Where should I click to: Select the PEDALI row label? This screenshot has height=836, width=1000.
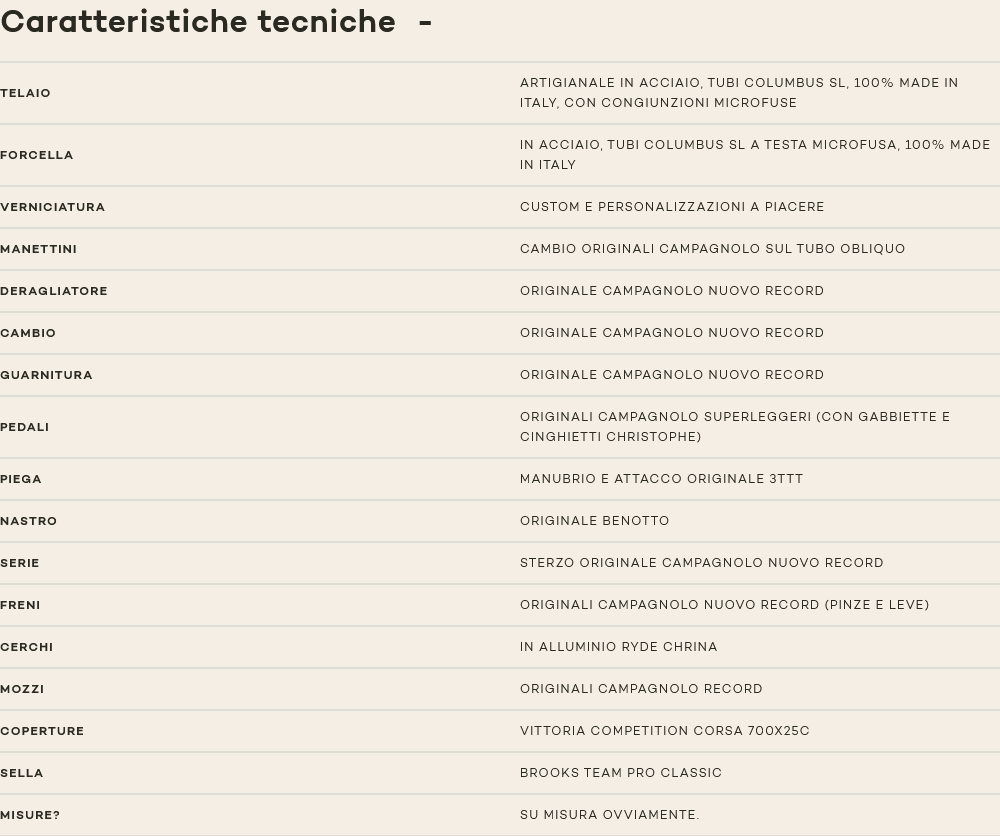(x=25, y=427)
